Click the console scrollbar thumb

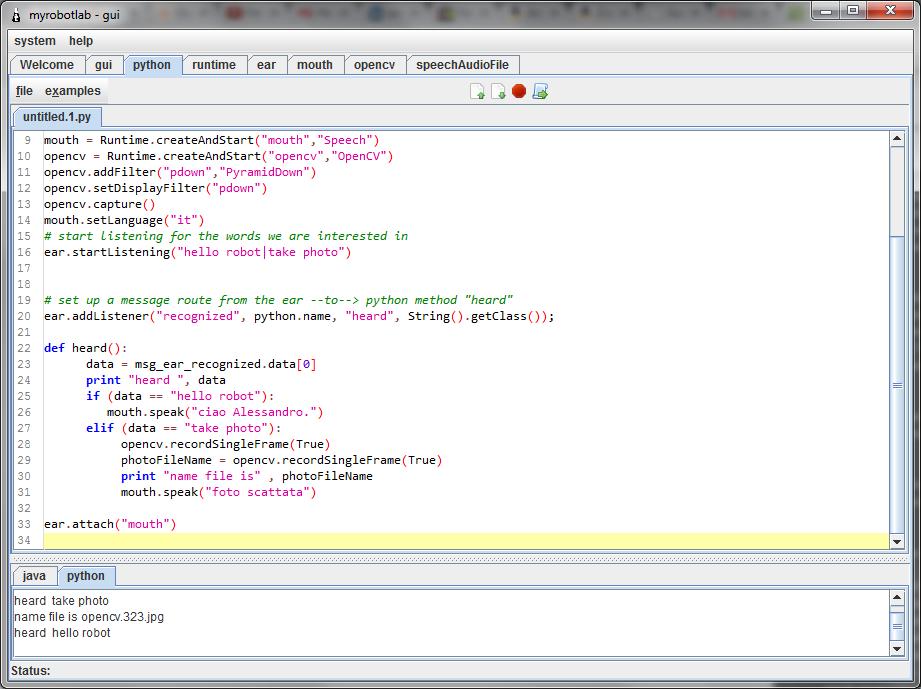point(897,626)
